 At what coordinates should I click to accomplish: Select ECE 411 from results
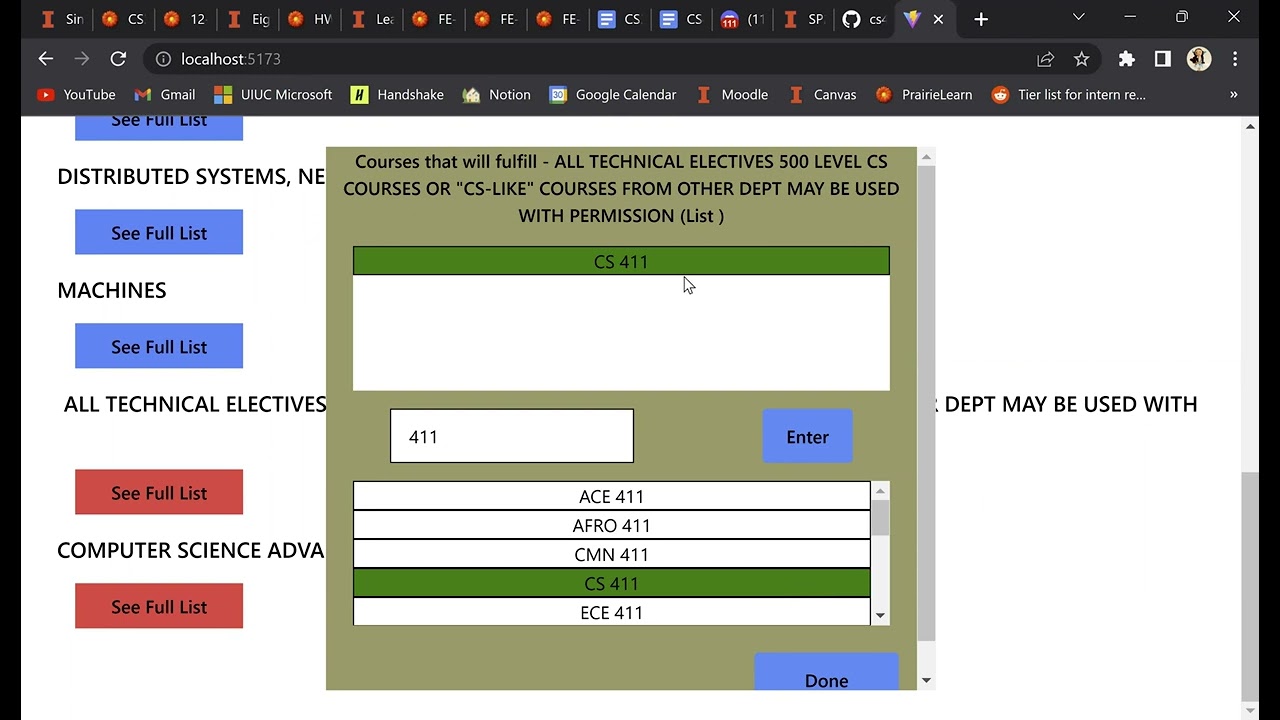coord(612,611)
